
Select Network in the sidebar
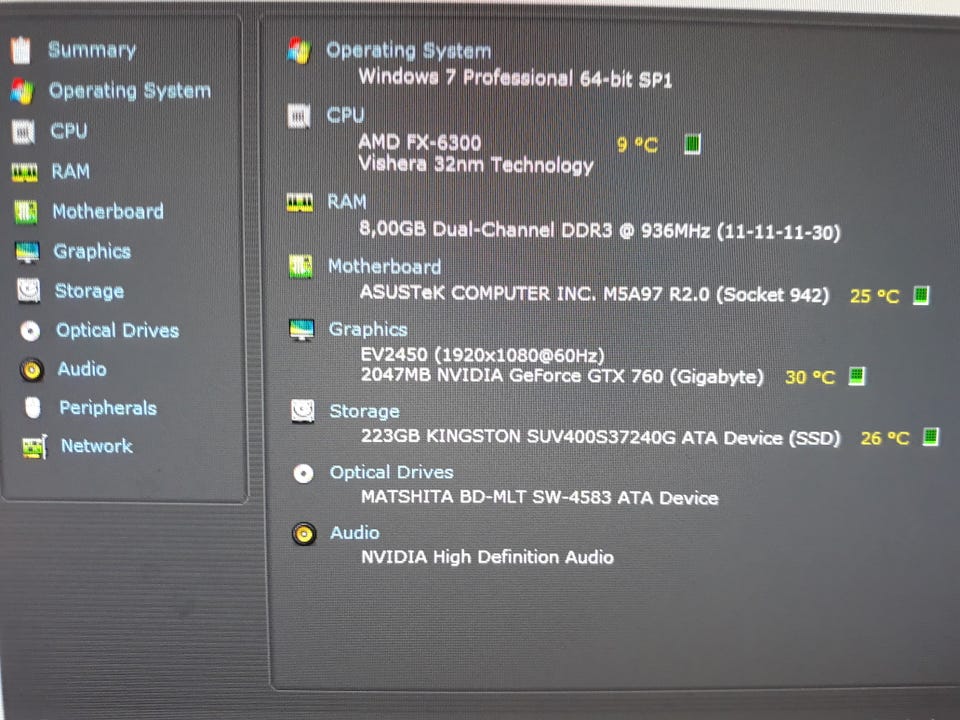coord(97,446)
